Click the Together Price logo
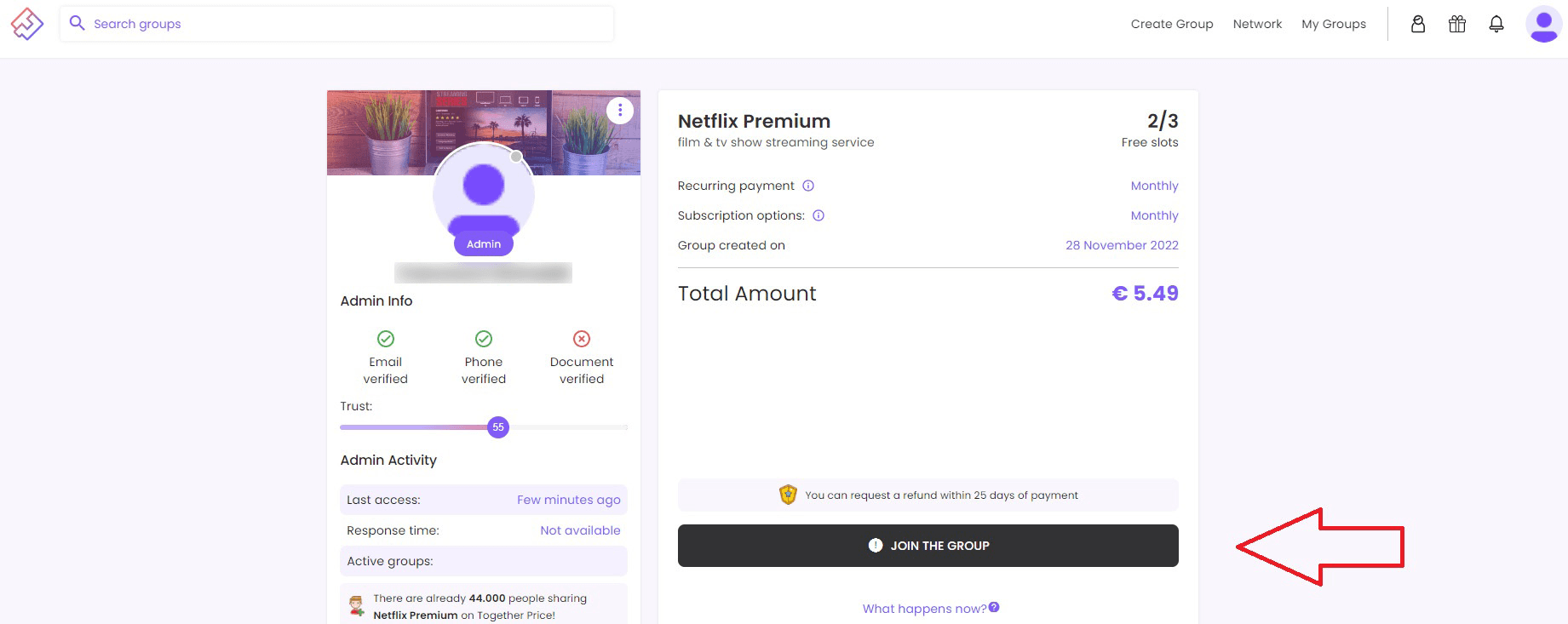Screen dimensions: 1568x624 (x=26, y=24)
